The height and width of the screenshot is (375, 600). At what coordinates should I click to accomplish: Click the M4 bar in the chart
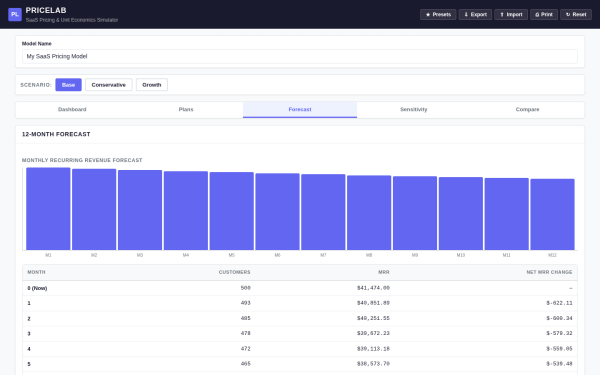coord(186,211)
